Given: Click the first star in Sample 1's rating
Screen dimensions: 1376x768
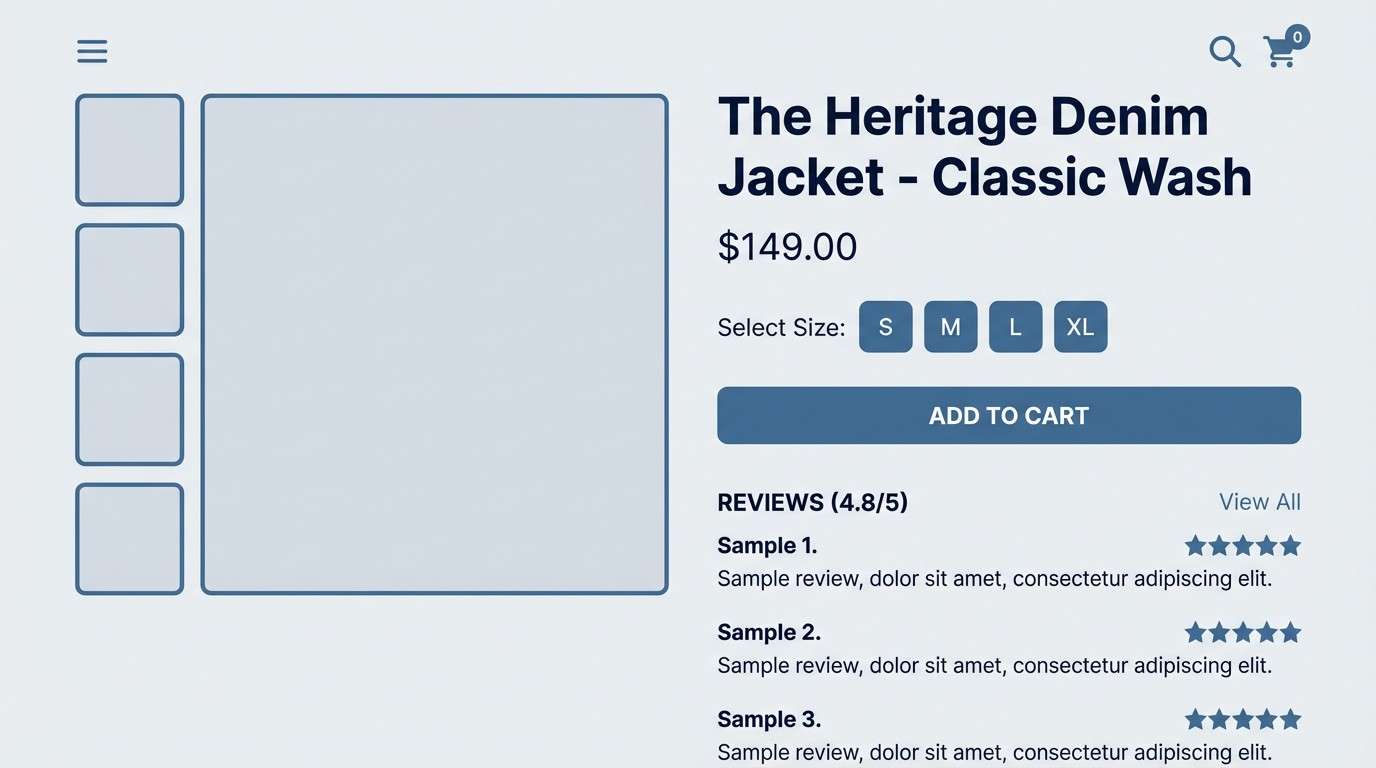Looking at the screenshot, I should (x=1196, y=545).
